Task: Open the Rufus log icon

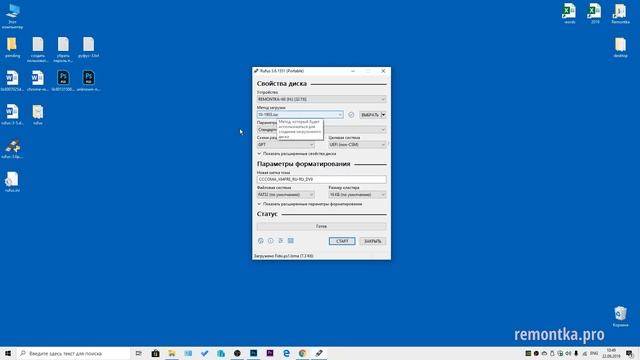Action: tap(291, 241)
